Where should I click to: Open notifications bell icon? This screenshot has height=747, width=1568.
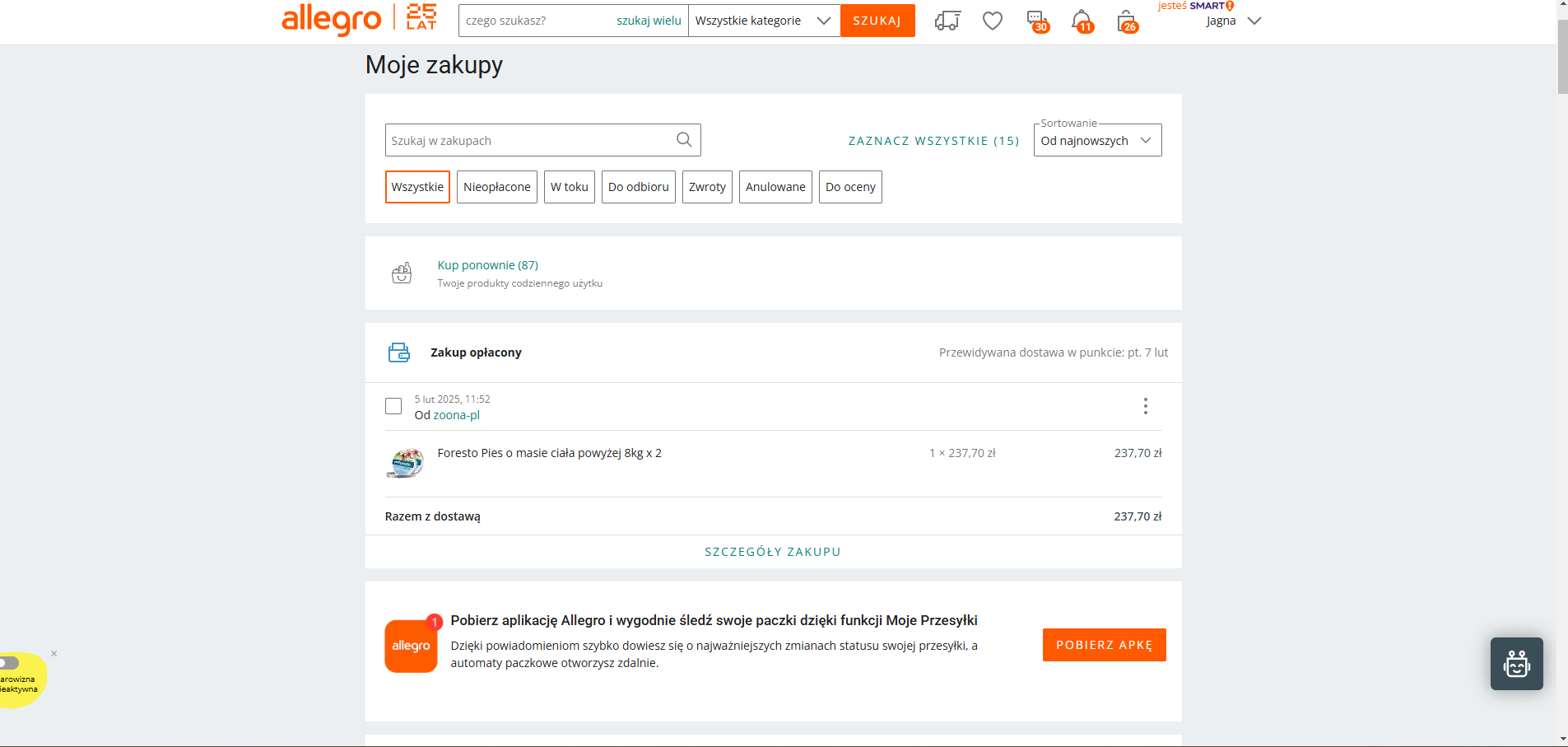(1082, 21)
